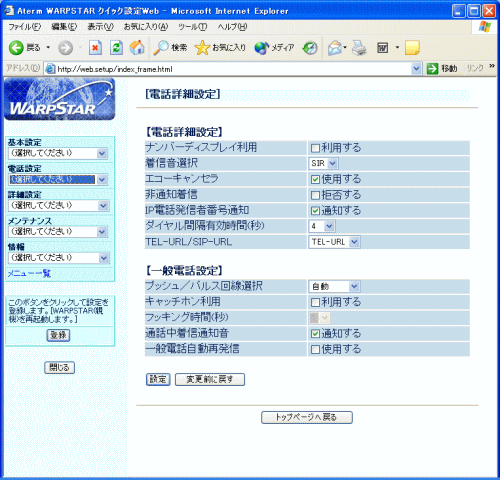The width and height of the screenshot is (500, 480).
Task: Enable 一般電話自動再発信 checkbox
Action: pos(315,349)
